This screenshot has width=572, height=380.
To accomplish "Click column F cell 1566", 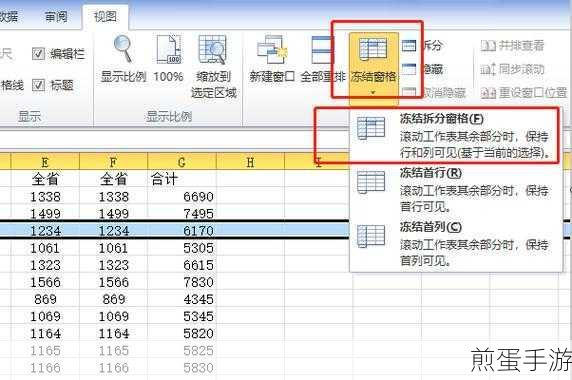I will pos(113,282).
